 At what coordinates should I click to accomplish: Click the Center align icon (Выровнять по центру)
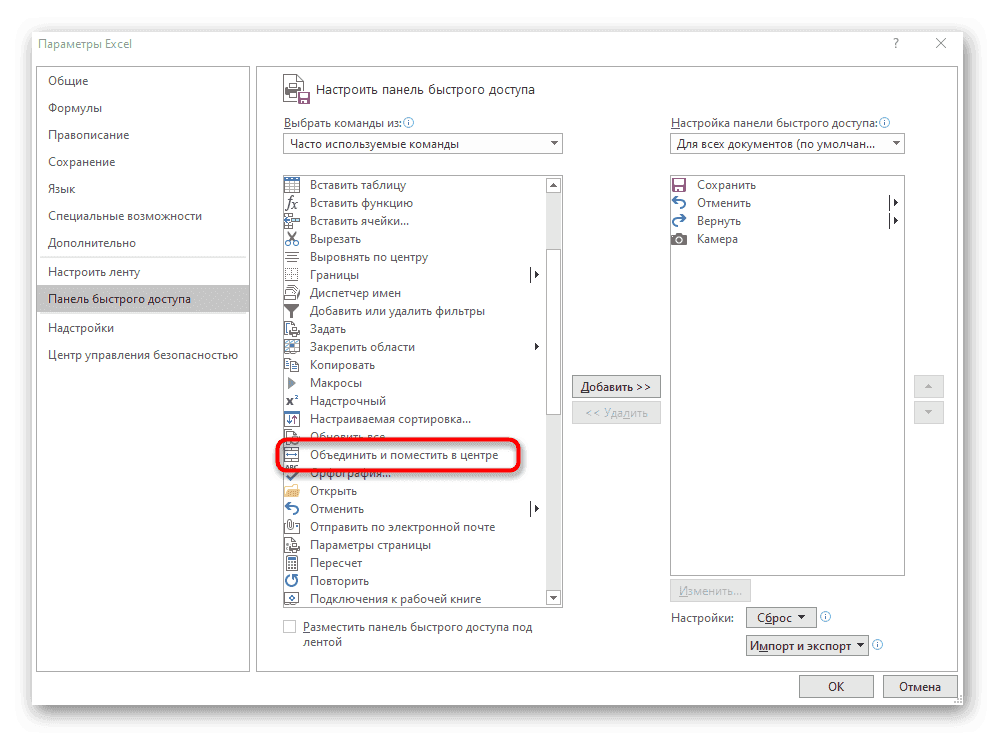[292, 257]
